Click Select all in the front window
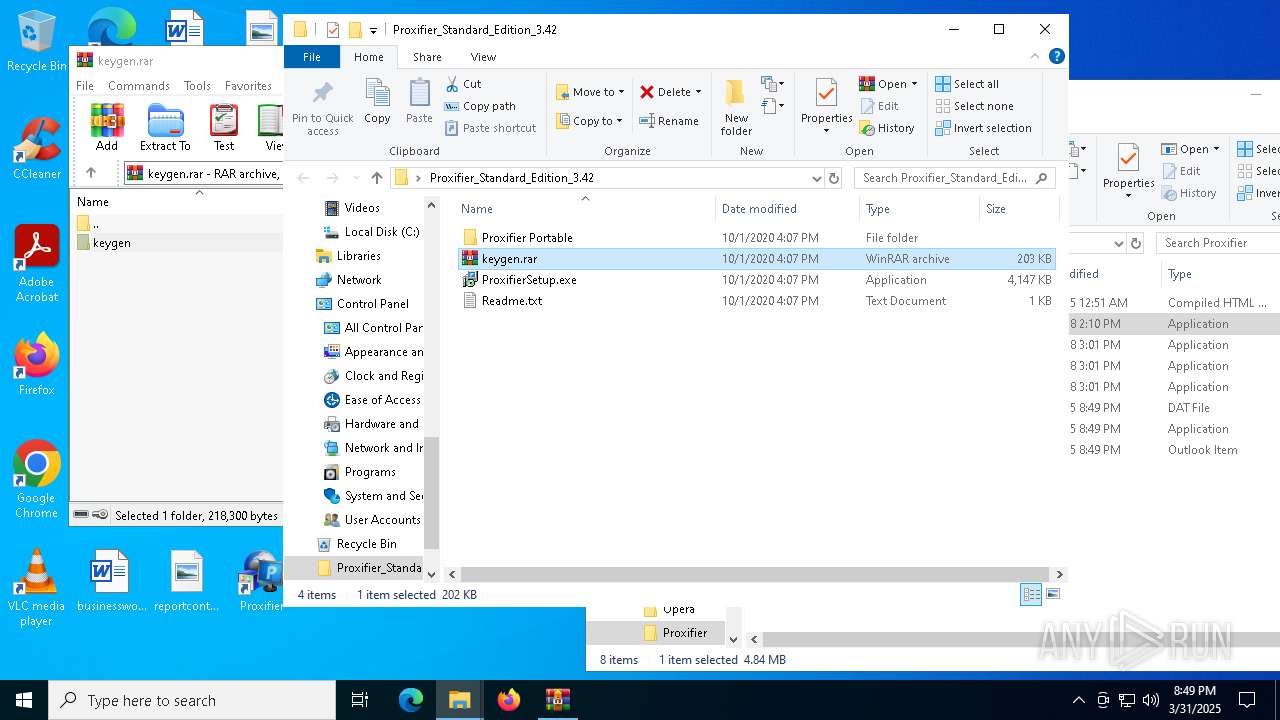 [967, 84]
